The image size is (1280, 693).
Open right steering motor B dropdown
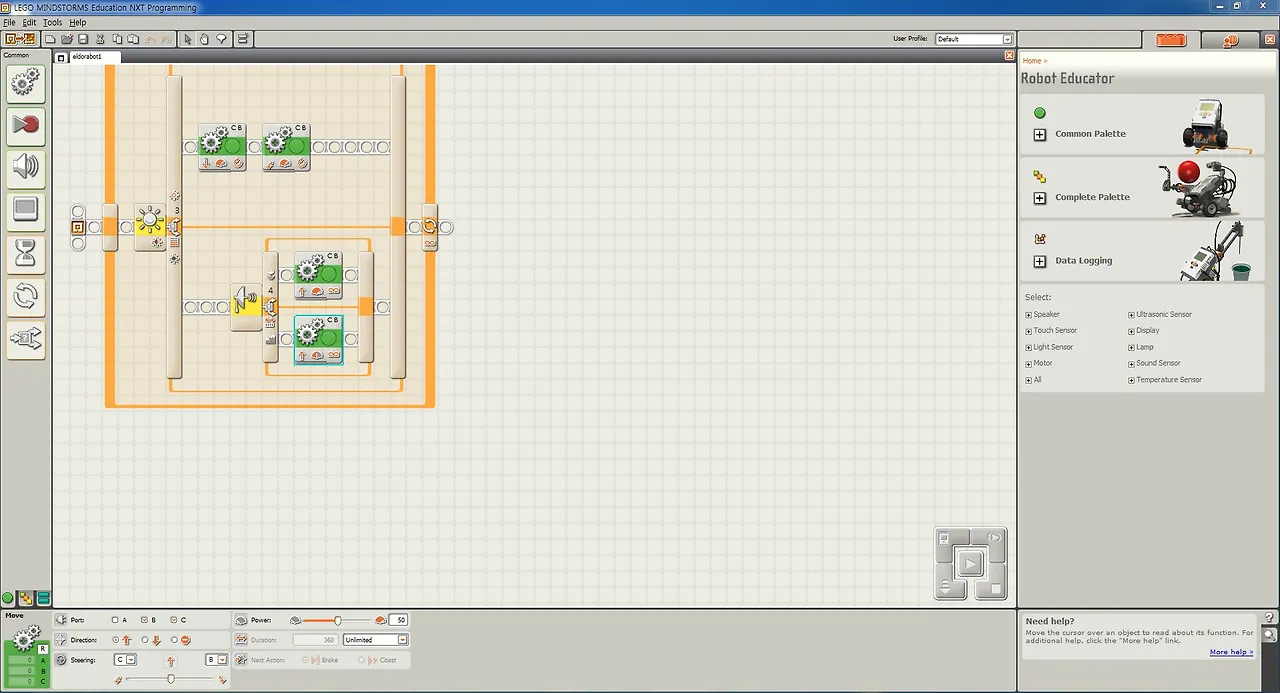click(x=217, y=660)
